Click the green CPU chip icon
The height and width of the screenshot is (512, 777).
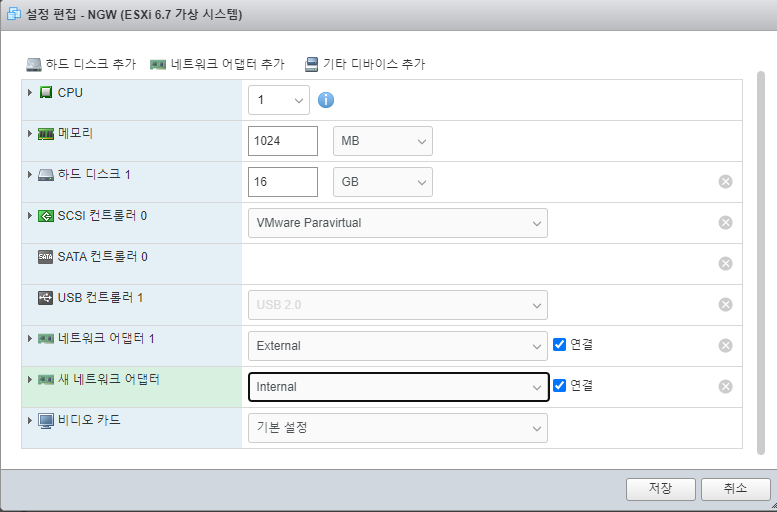tap(46, 93)
